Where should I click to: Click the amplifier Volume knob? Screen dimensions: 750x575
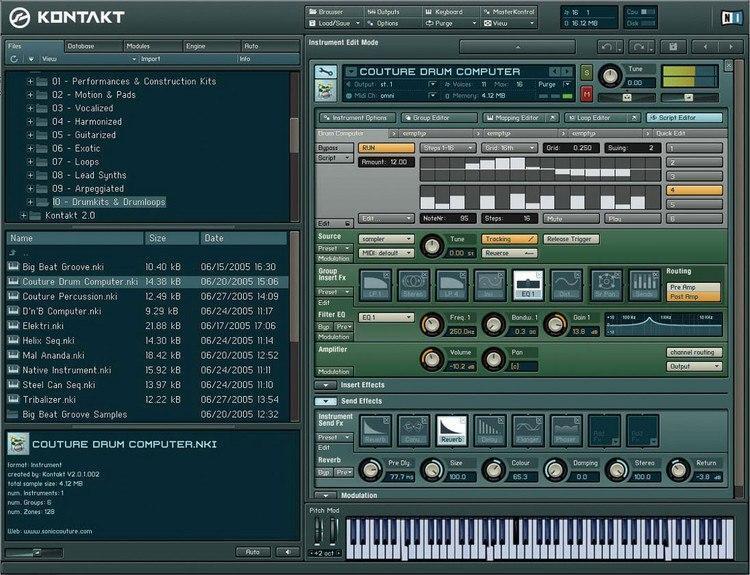(431, 358)
